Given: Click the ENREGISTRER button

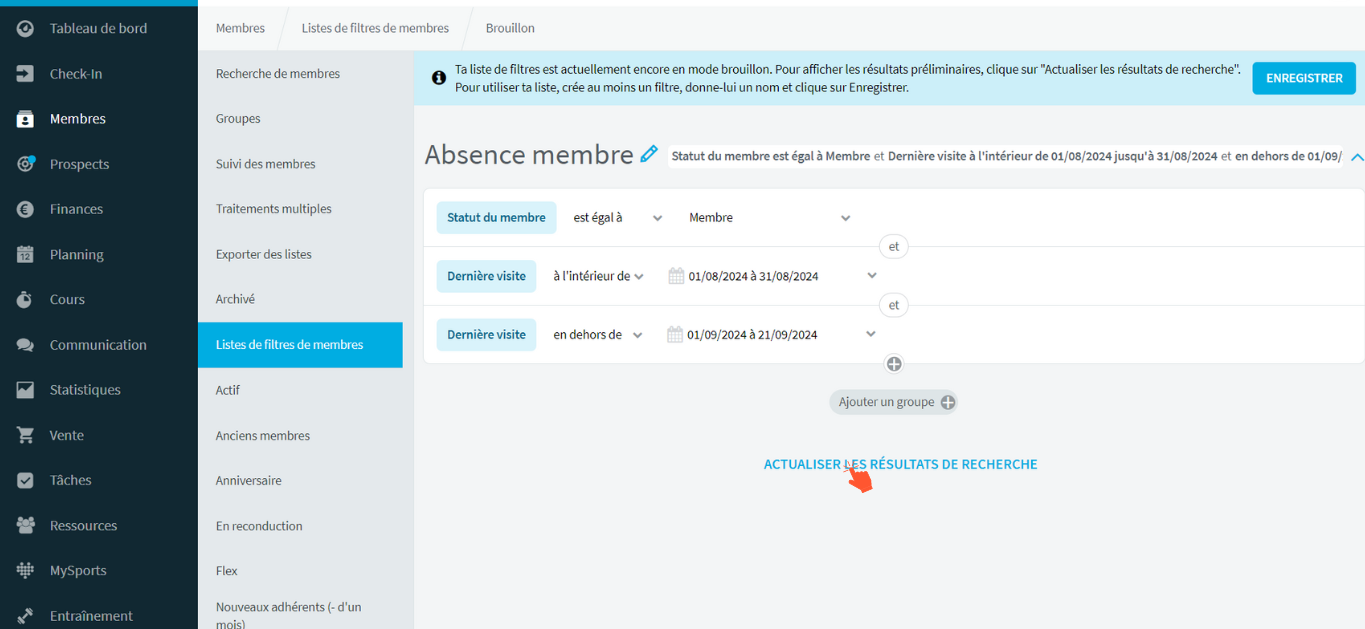Looking at the screenshot, I should pyautogui.click(x=1304, y=78).
